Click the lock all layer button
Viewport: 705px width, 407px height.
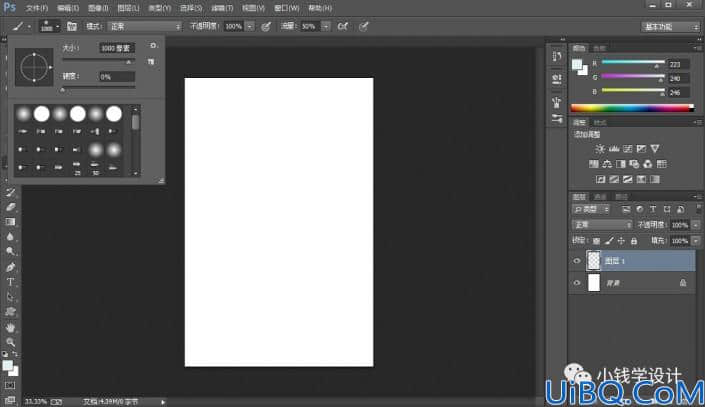point(634,241)
